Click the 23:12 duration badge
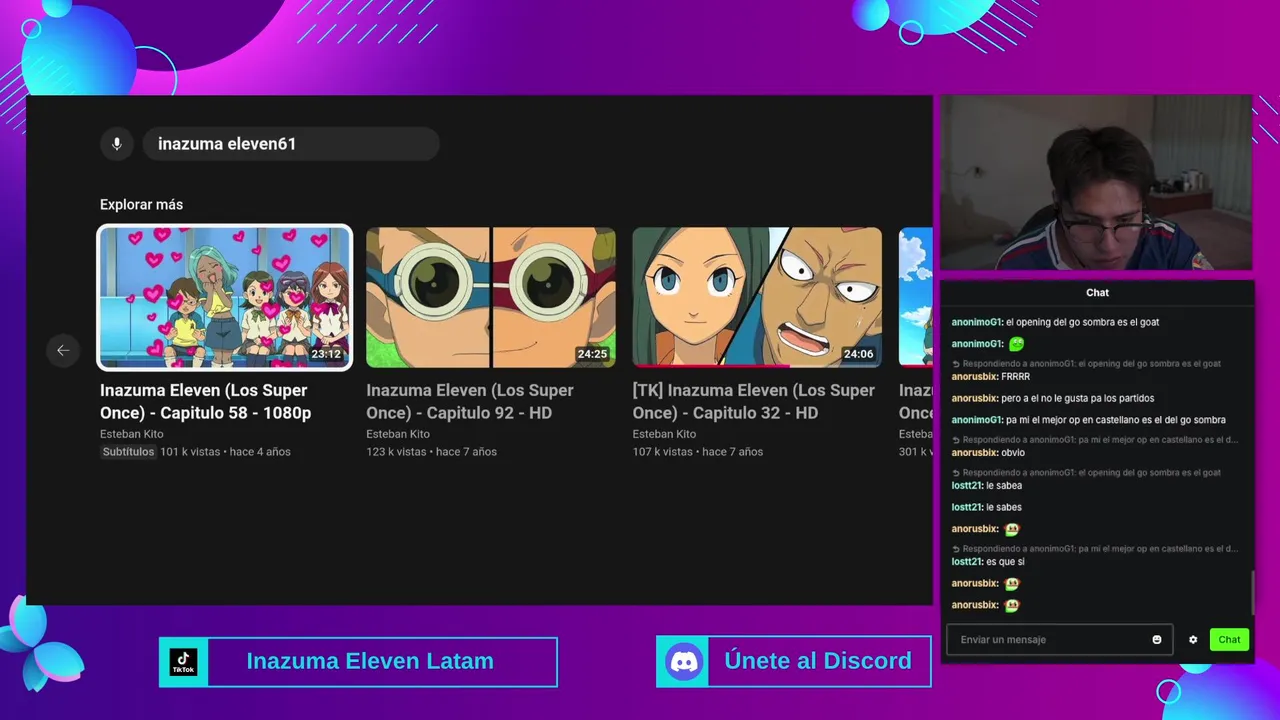The height and width of the screenshot is (720, 1280). pyautogui.click(x=326, y=354)
